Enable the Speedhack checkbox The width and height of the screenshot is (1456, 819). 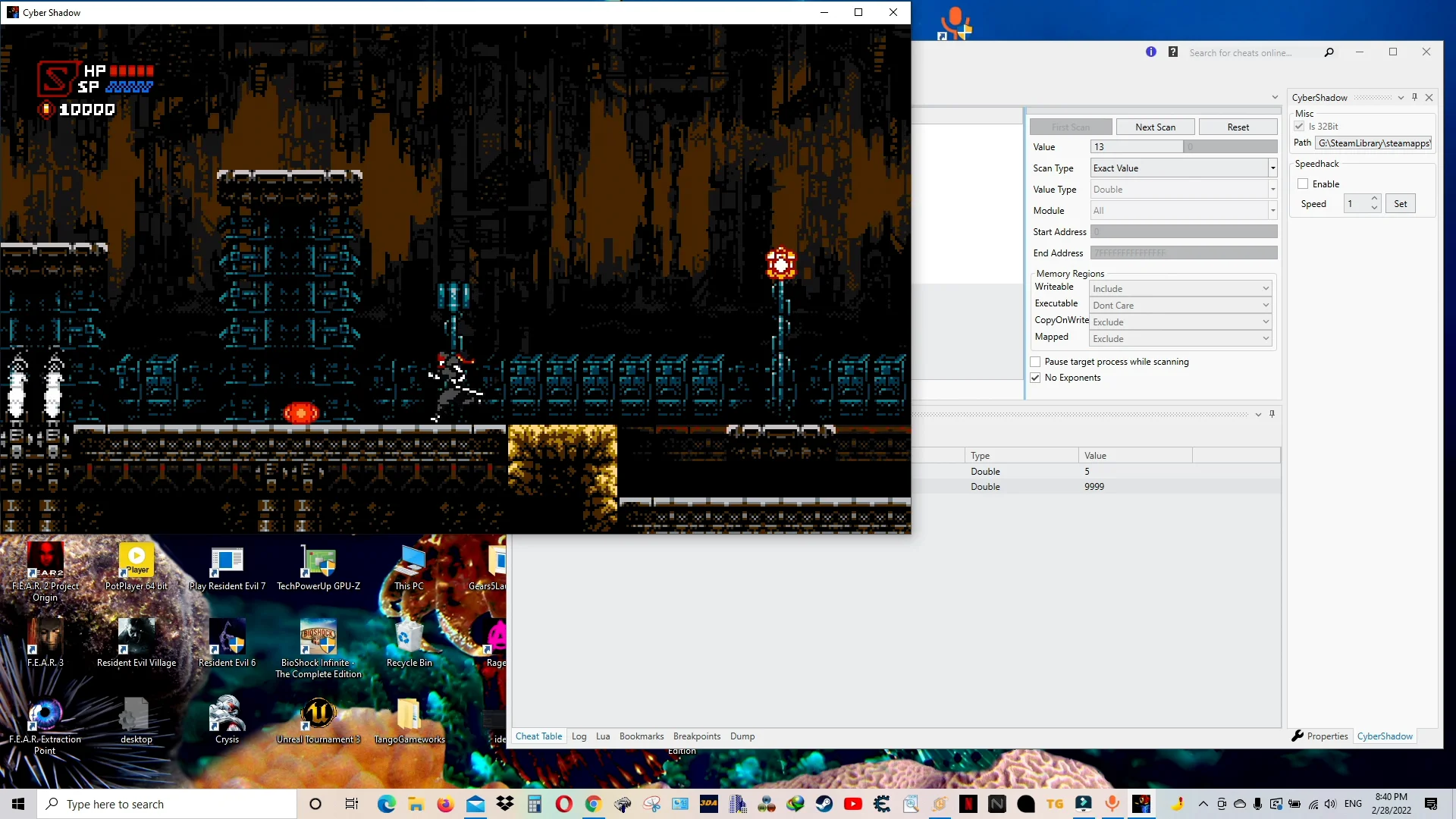coord(1303,184)
